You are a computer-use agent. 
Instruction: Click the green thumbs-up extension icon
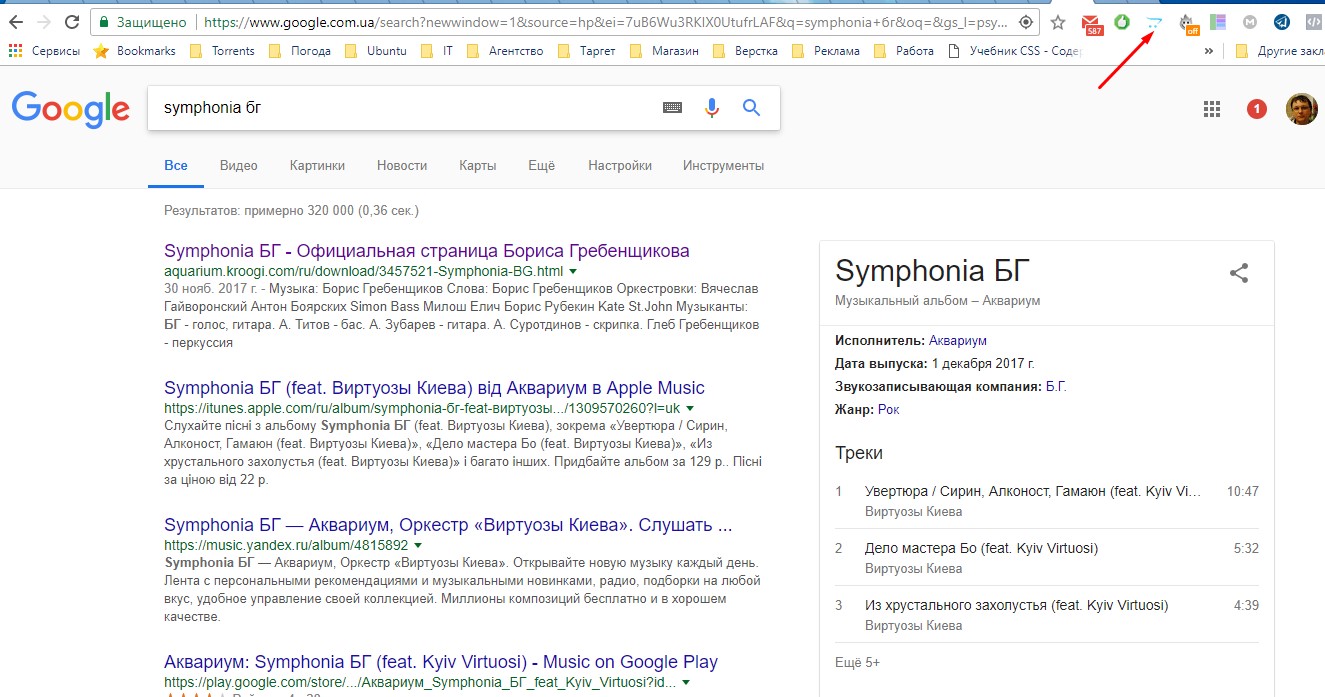pyautogui.click(x=1122, y=21)
